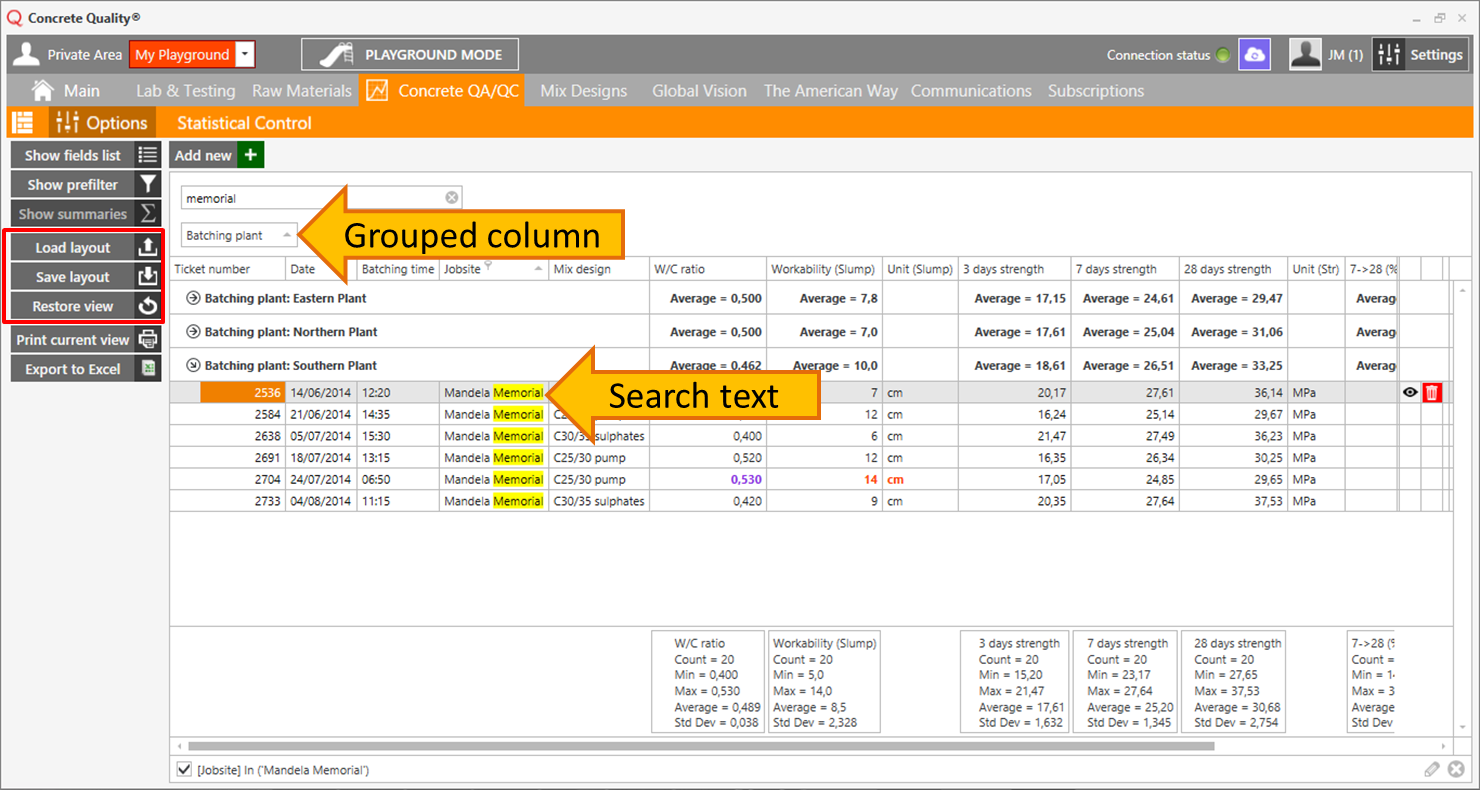Expand the Northern Plant group
The image size is (1480, 790).
pos(194,332)
